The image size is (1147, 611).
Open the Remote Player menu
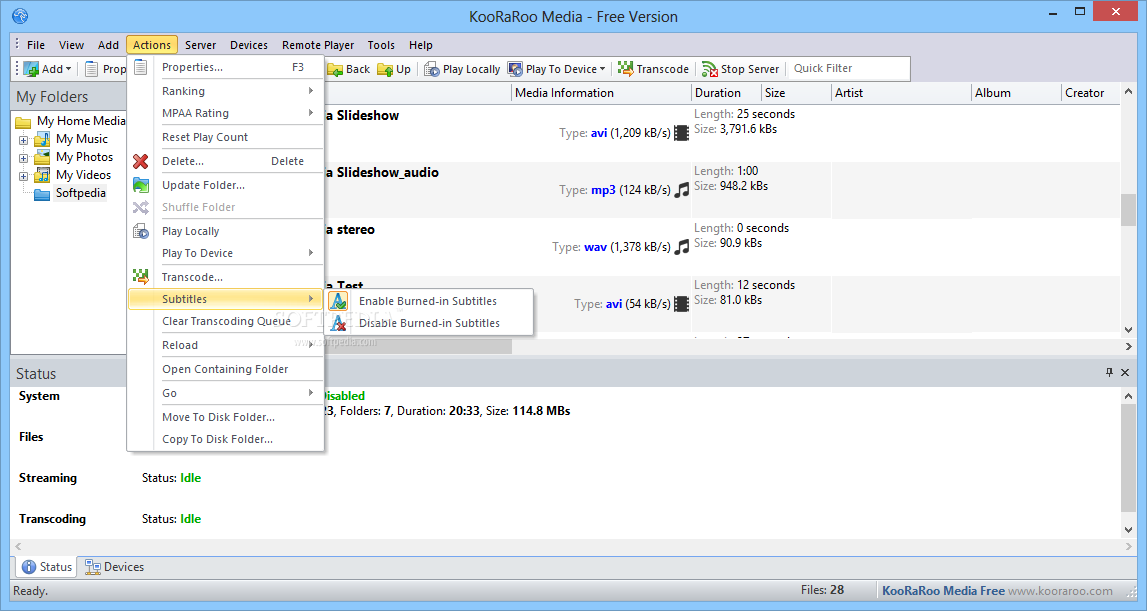tap(318, 45)
